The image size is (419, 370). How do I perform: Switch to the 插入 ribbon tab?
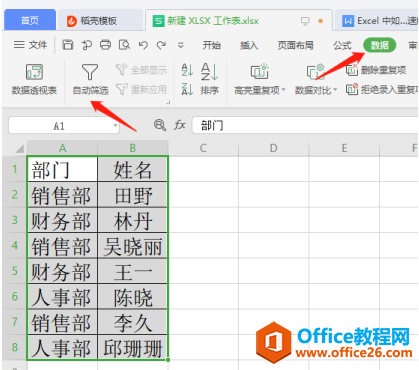coord(249,45)
